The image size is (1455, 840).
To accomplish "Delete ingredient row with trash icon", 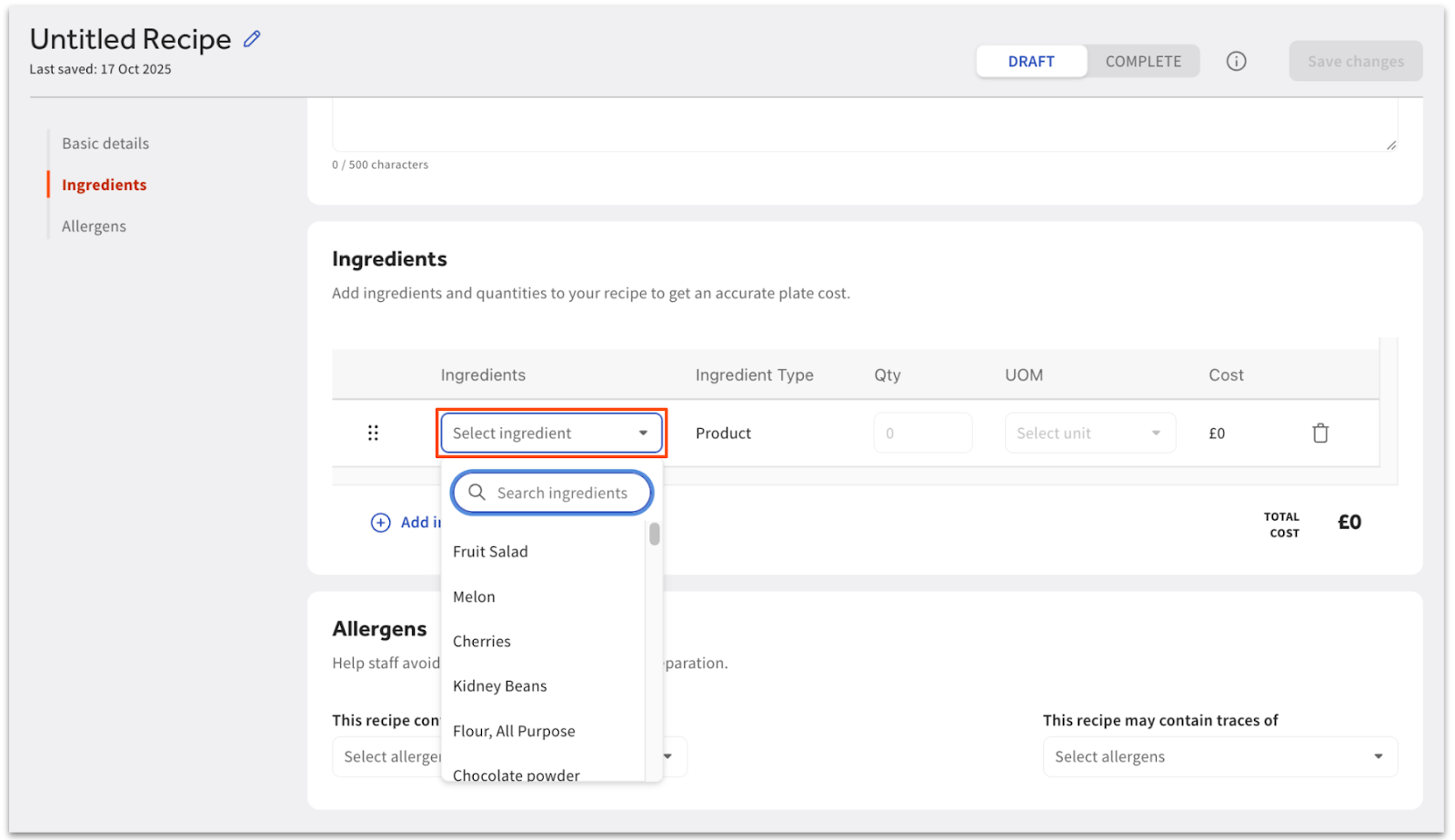I will (x=1320, y=434).
